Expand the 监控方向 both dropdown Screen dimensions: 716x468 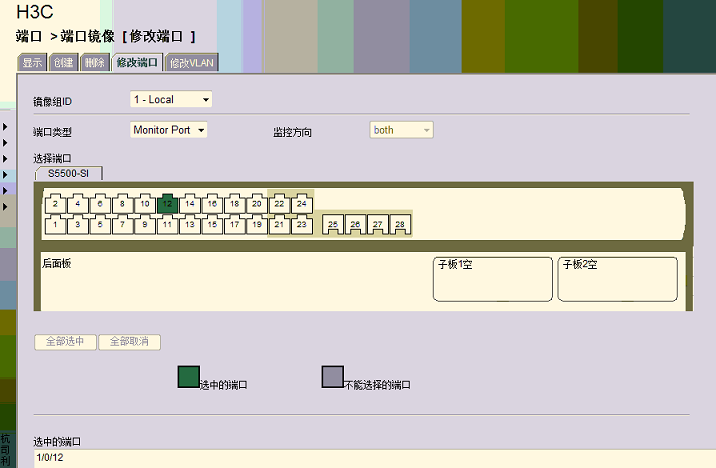[x=401, y=130]
